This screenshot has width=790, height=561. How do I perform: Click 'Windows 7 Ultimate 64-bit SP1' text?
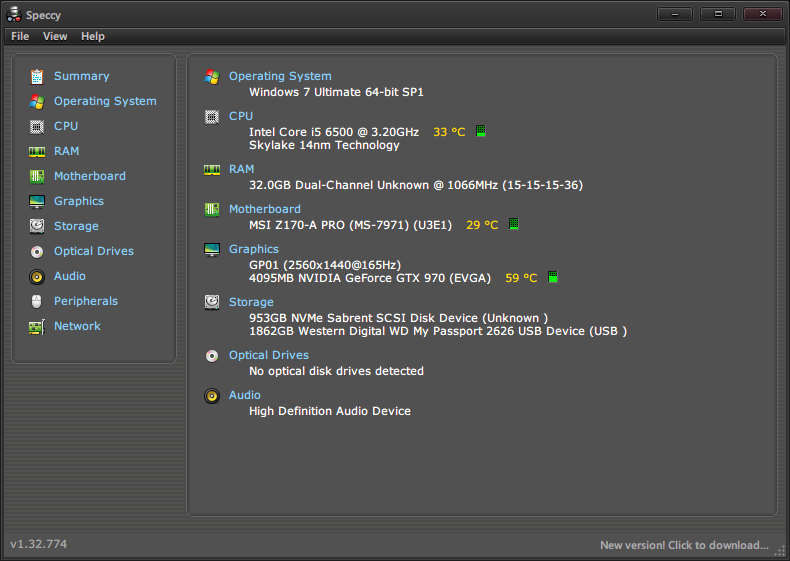click(x=336, y=92)
